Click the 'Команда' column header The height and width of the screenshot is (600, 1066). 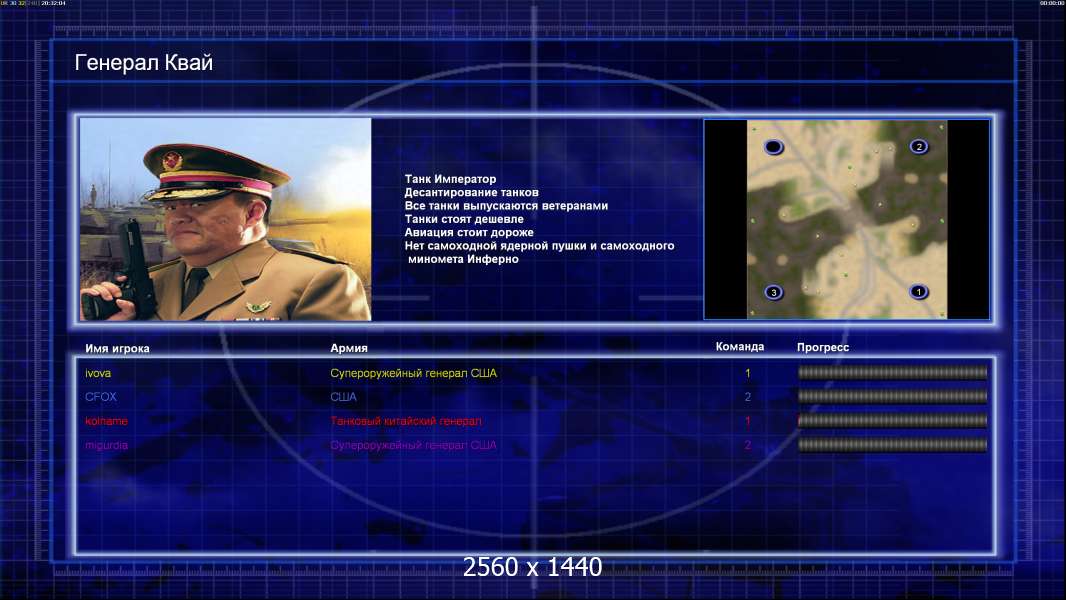click(x=740, y=347)
